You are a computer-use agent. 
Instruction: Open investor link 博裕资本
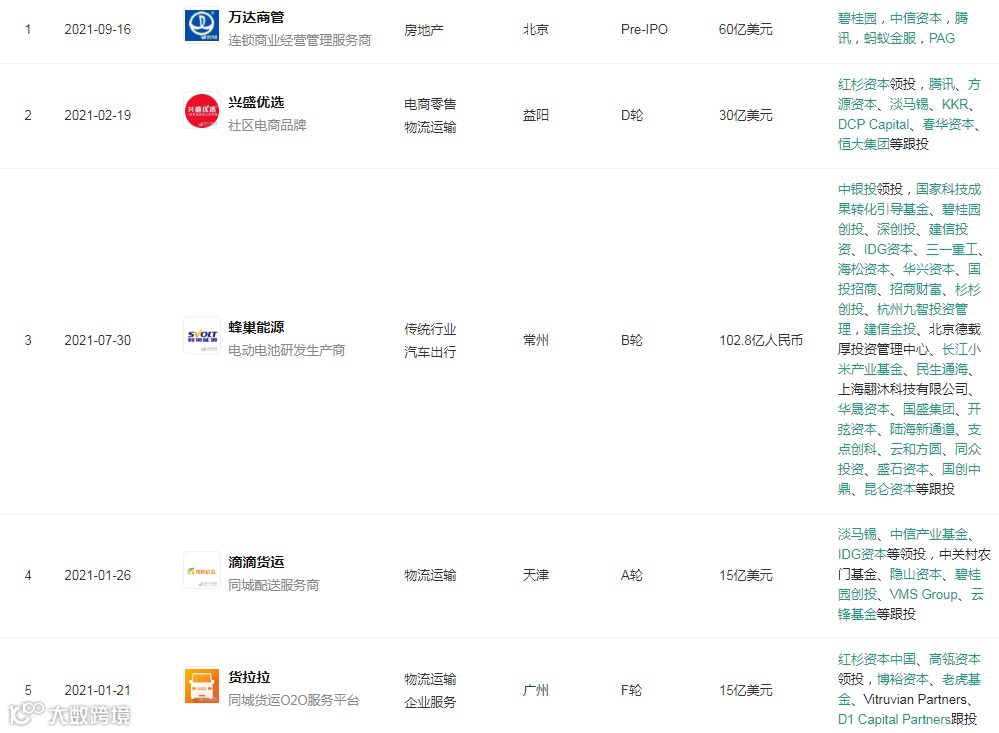[x=903, y=679]
